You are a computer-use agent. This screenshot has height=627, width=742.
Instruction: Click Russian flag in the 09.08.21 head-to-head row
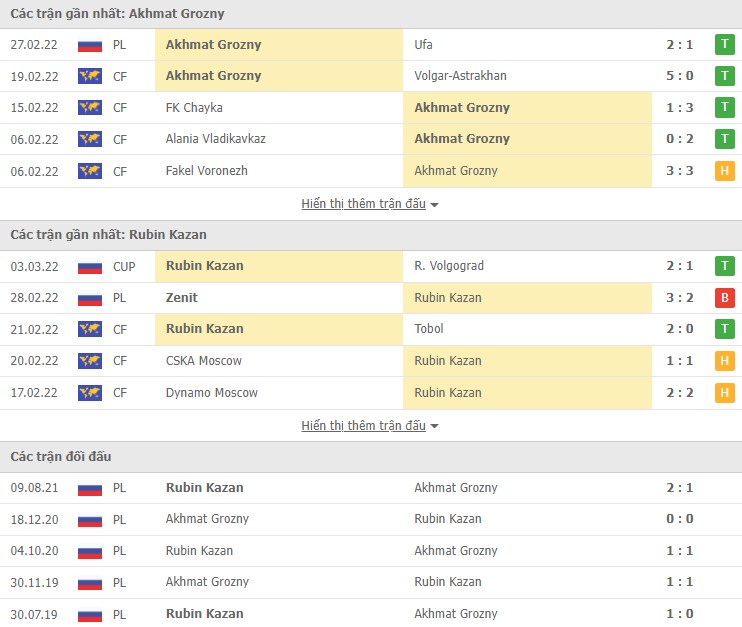(90, 488)
